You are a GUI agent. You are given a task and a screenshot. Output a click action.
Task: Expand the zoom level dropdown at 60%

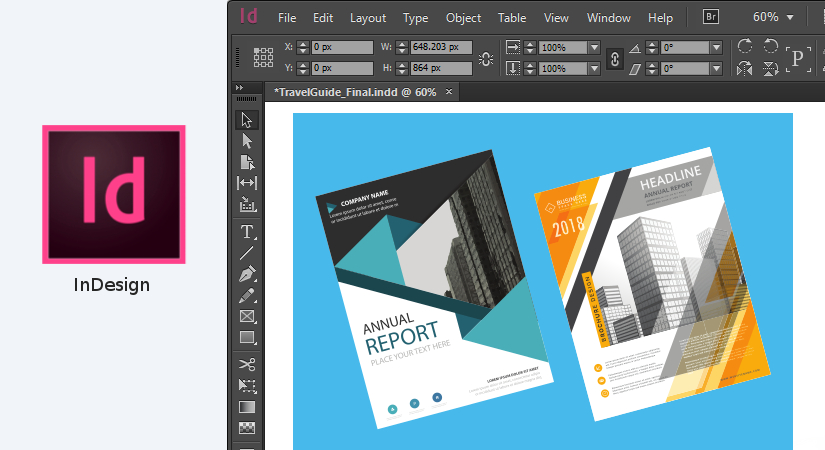pos(790,17)
